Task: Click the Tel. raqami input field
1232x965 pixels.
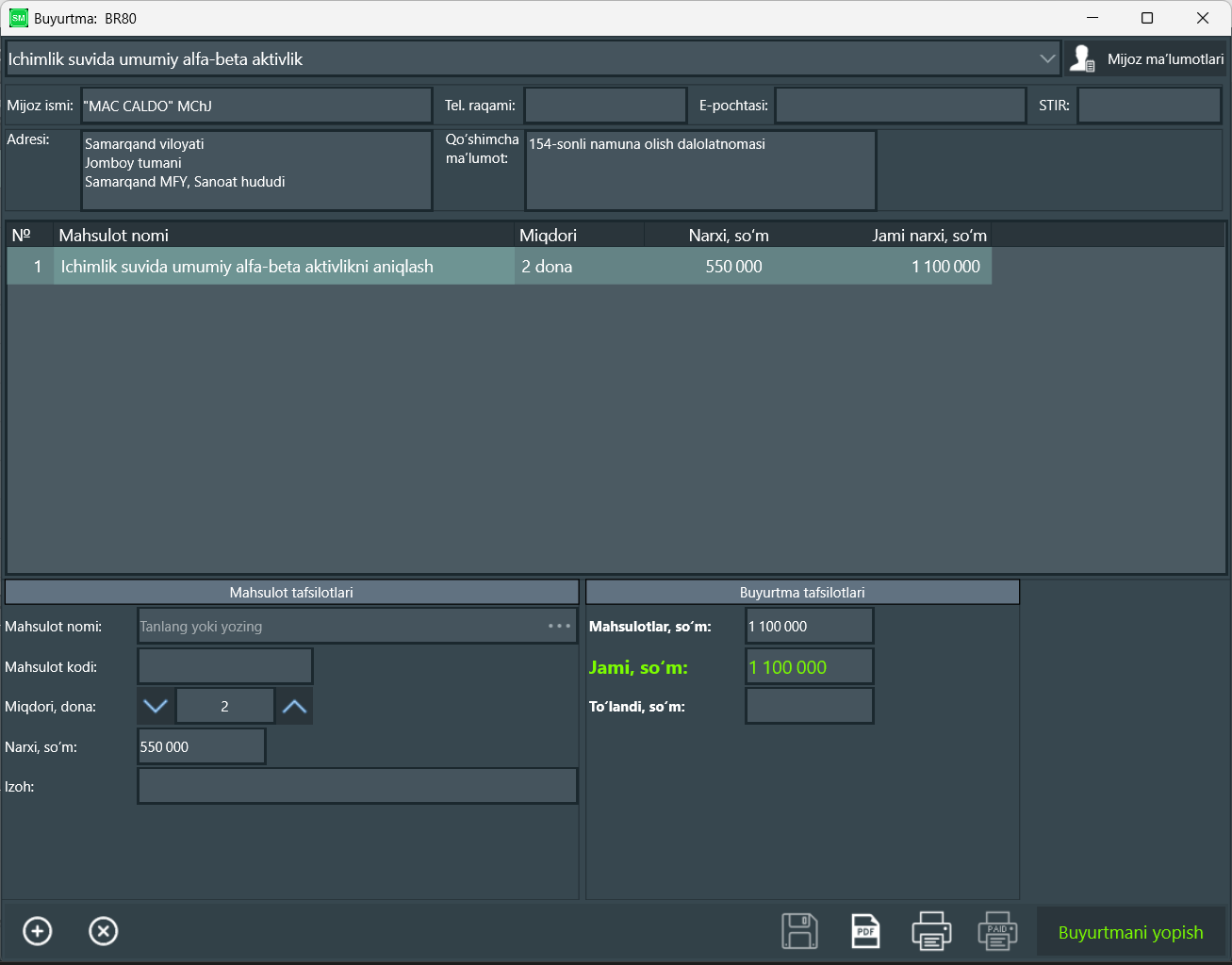Action: 605,106
